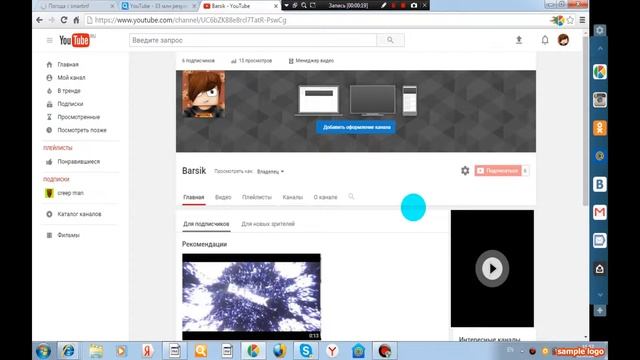640x360 pixels.
Task: Click the red Подписаться button
Action: pyautogui.click(x=498, y=171)
